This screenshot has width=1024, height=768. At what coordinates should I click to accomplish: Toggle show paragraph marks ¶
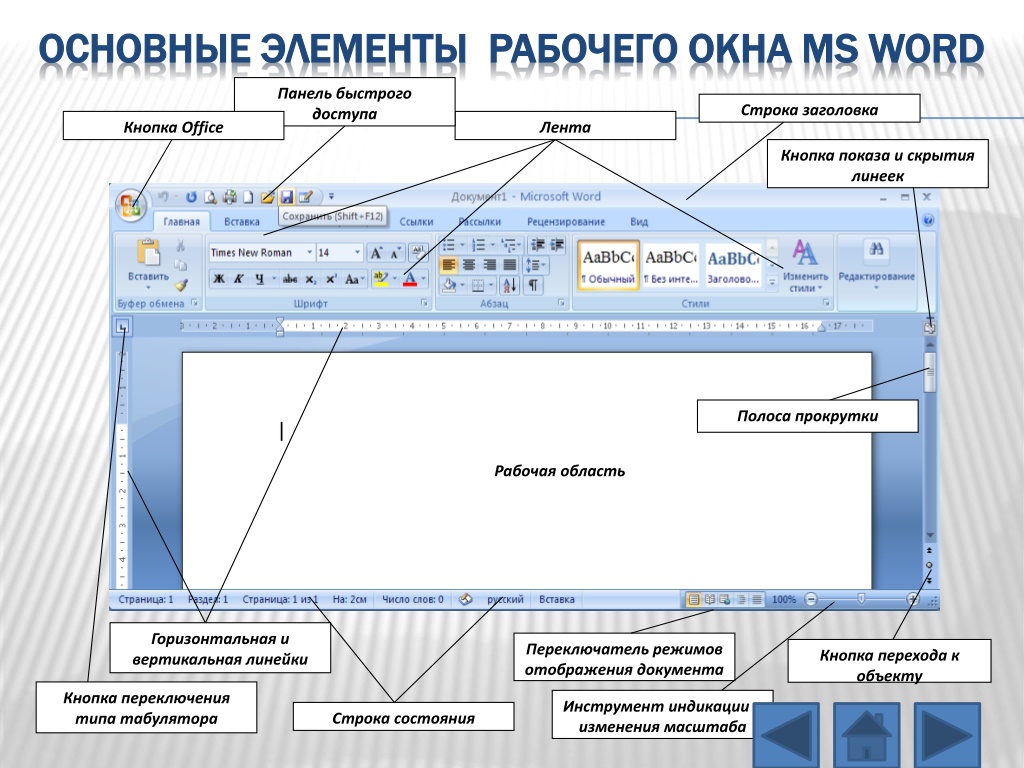click(x=534, y=285)
